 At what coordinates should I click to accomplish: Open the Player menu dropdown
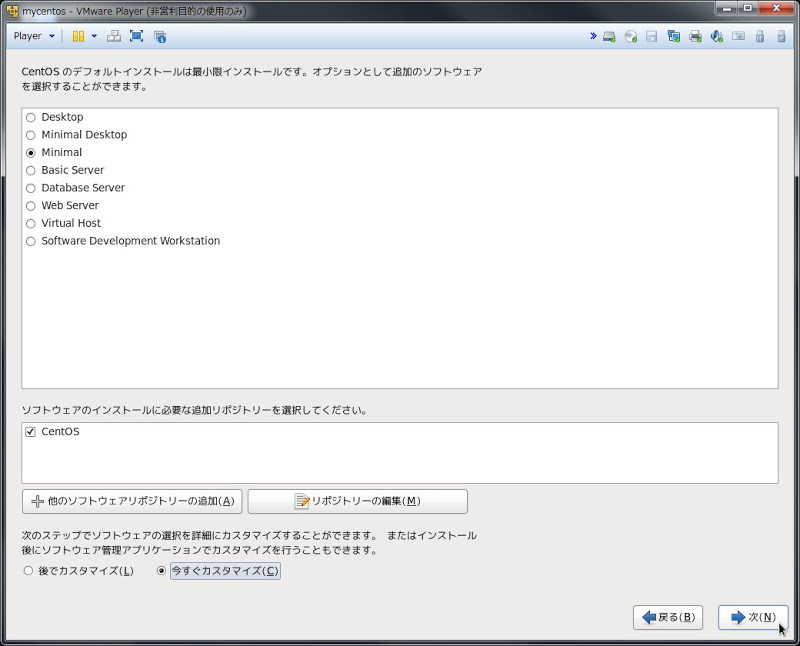click(x=28, y=35)
